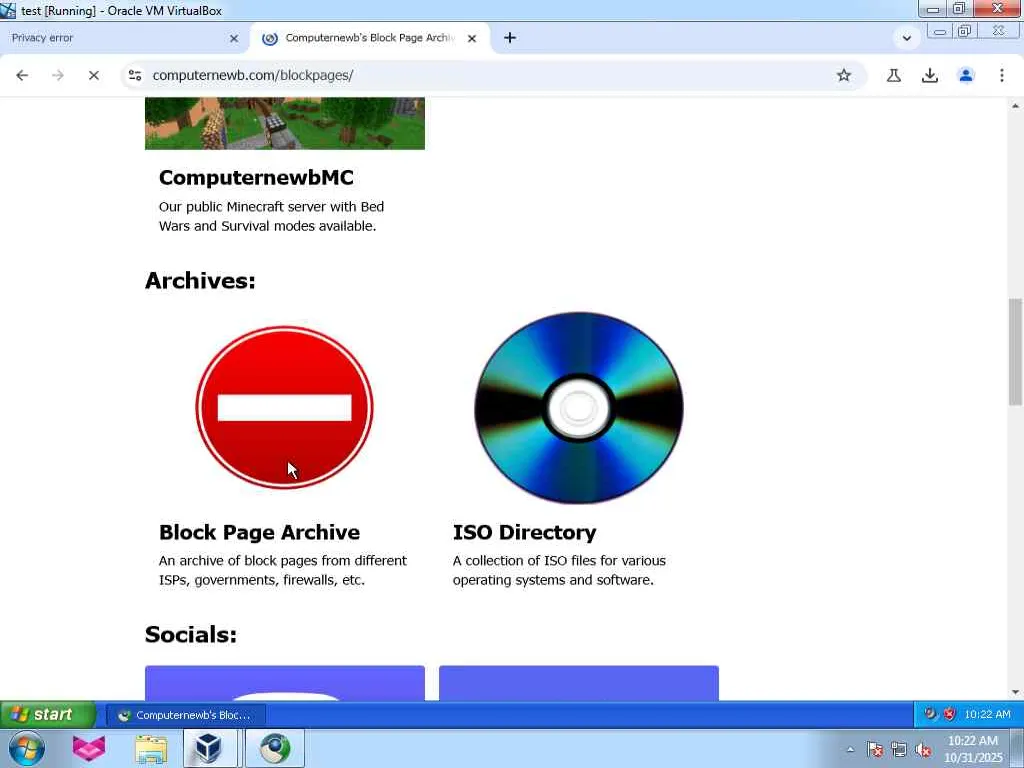
Task: Click the page scrollbar down arrow
Action: [1015, 692]
